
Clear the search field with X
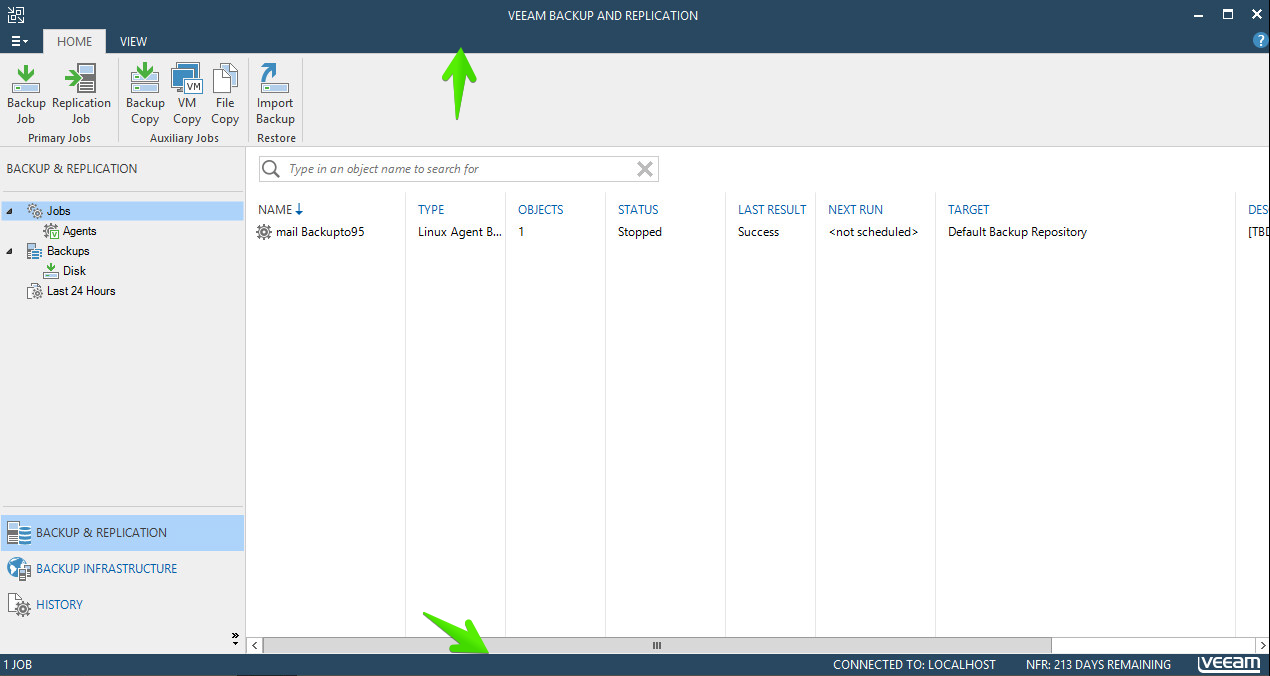(645, 169)
